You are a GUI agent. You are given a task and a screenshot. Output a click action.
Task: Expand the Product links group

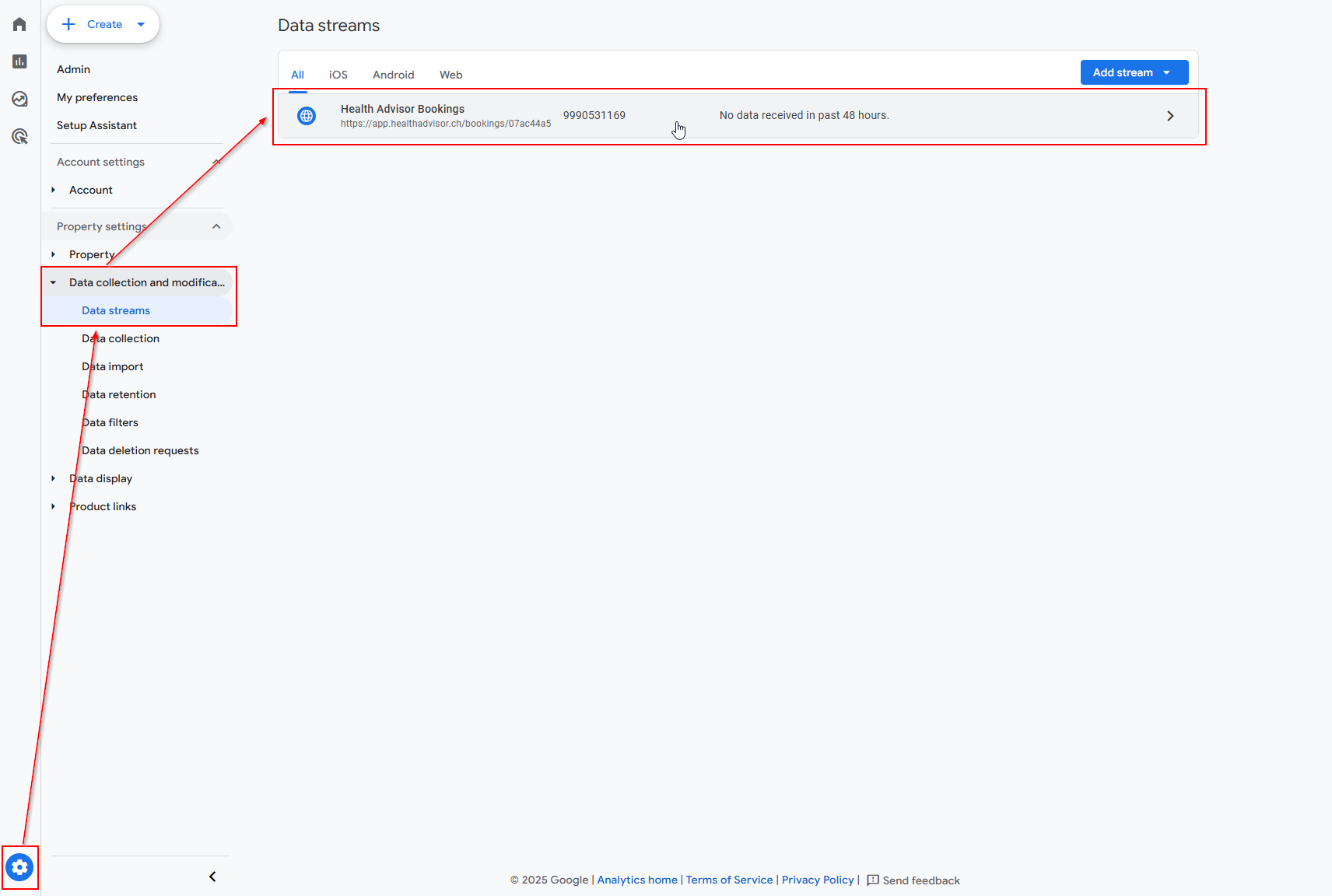[53, 506]
